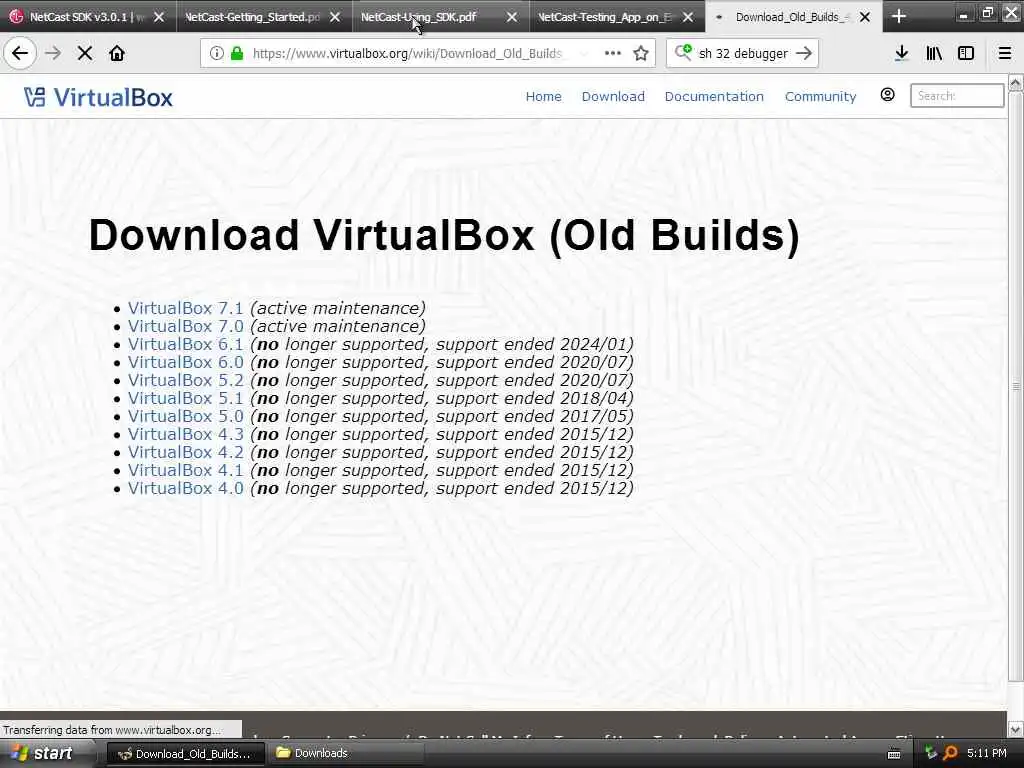
Task: Open a new tab with plus
Action: 899,16
